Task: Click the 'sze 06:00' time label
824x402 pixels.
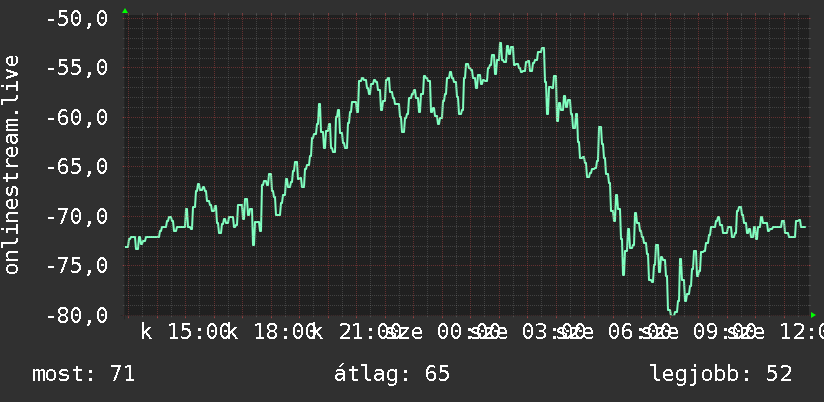Action: point(614,333)
